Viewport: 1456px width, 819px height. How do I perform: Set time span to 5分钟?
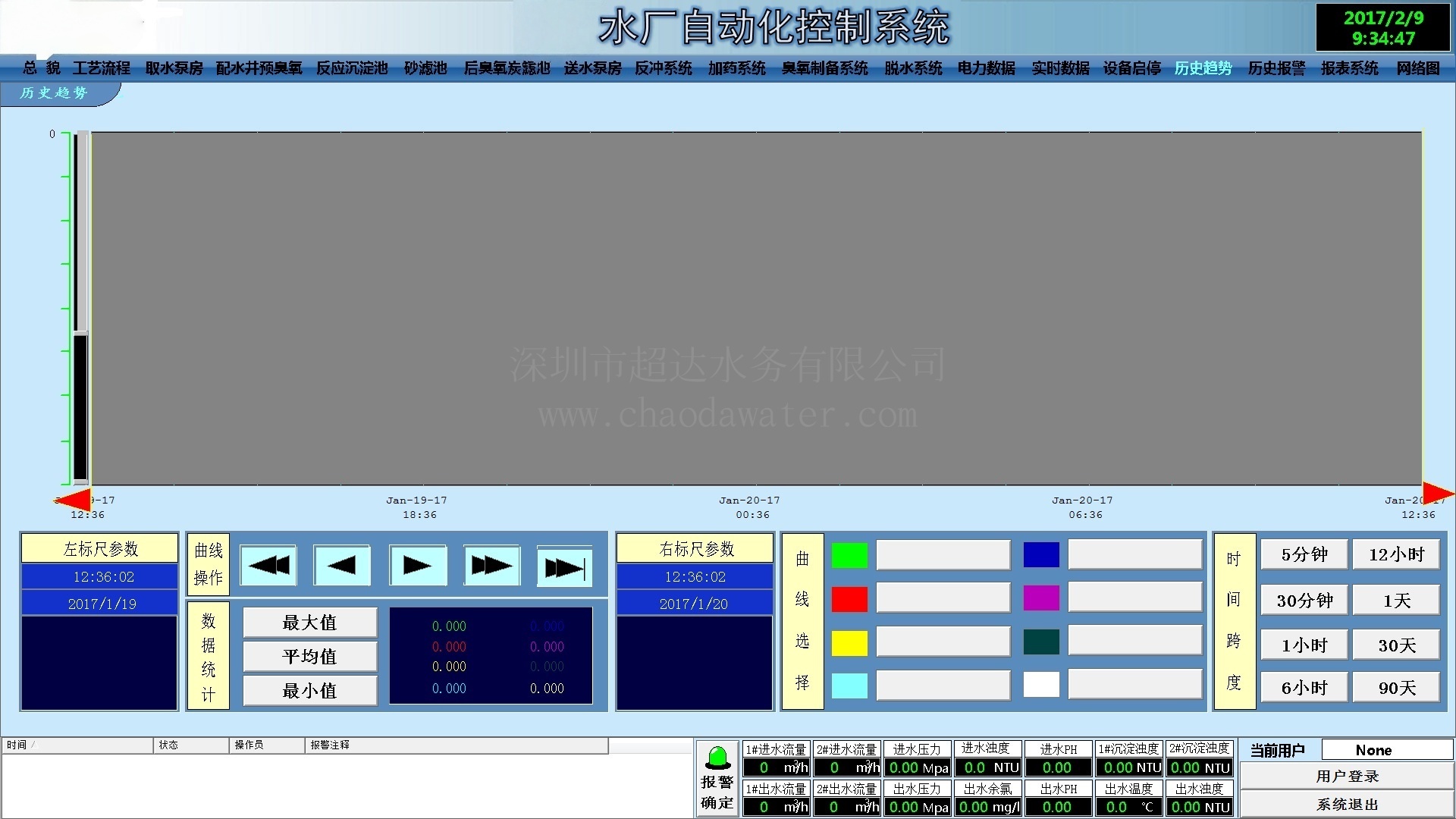(1304, 555)
